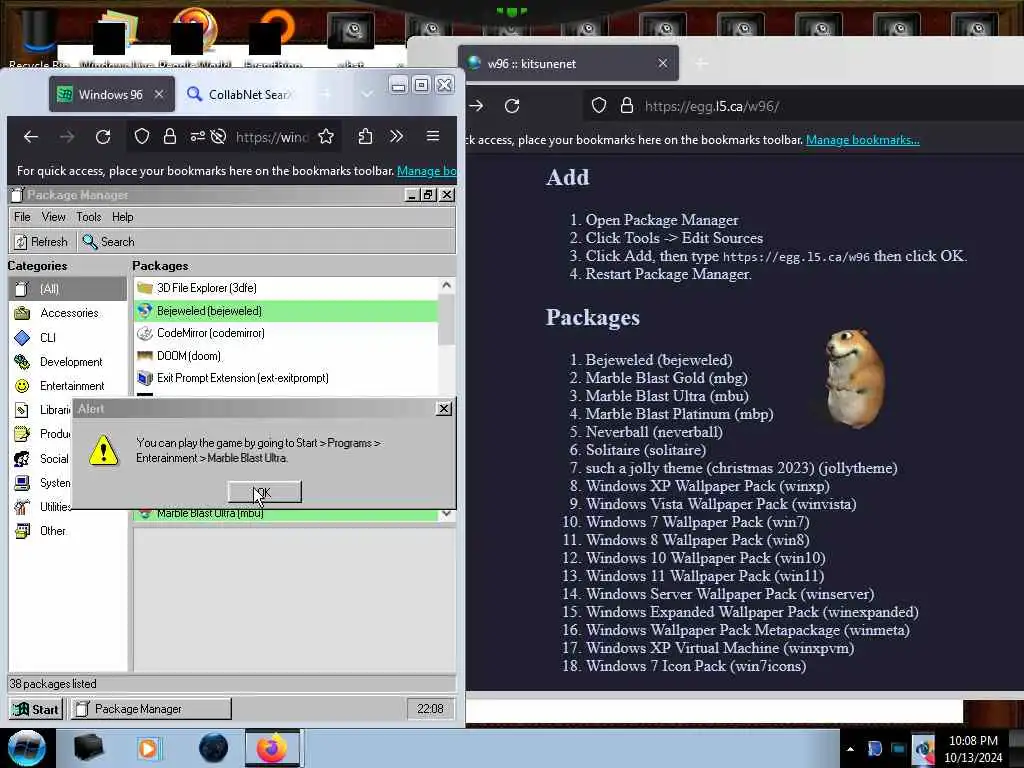Select the Other category

[x=67, y=531]
